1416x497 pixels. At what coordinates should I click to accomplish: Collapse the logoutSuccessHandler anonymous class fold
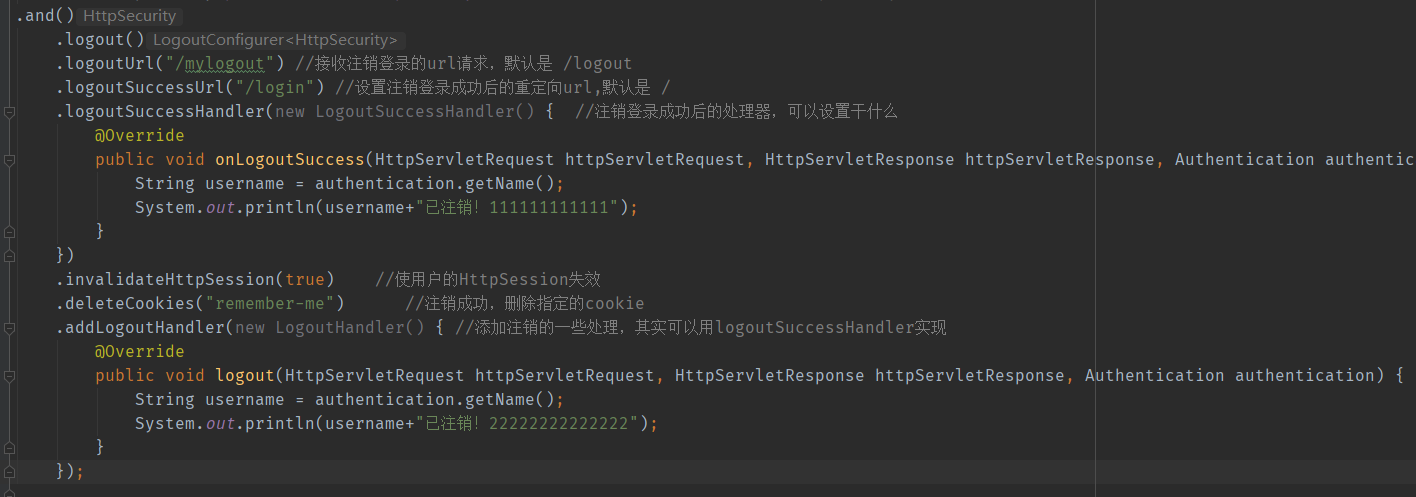[9, 112]
